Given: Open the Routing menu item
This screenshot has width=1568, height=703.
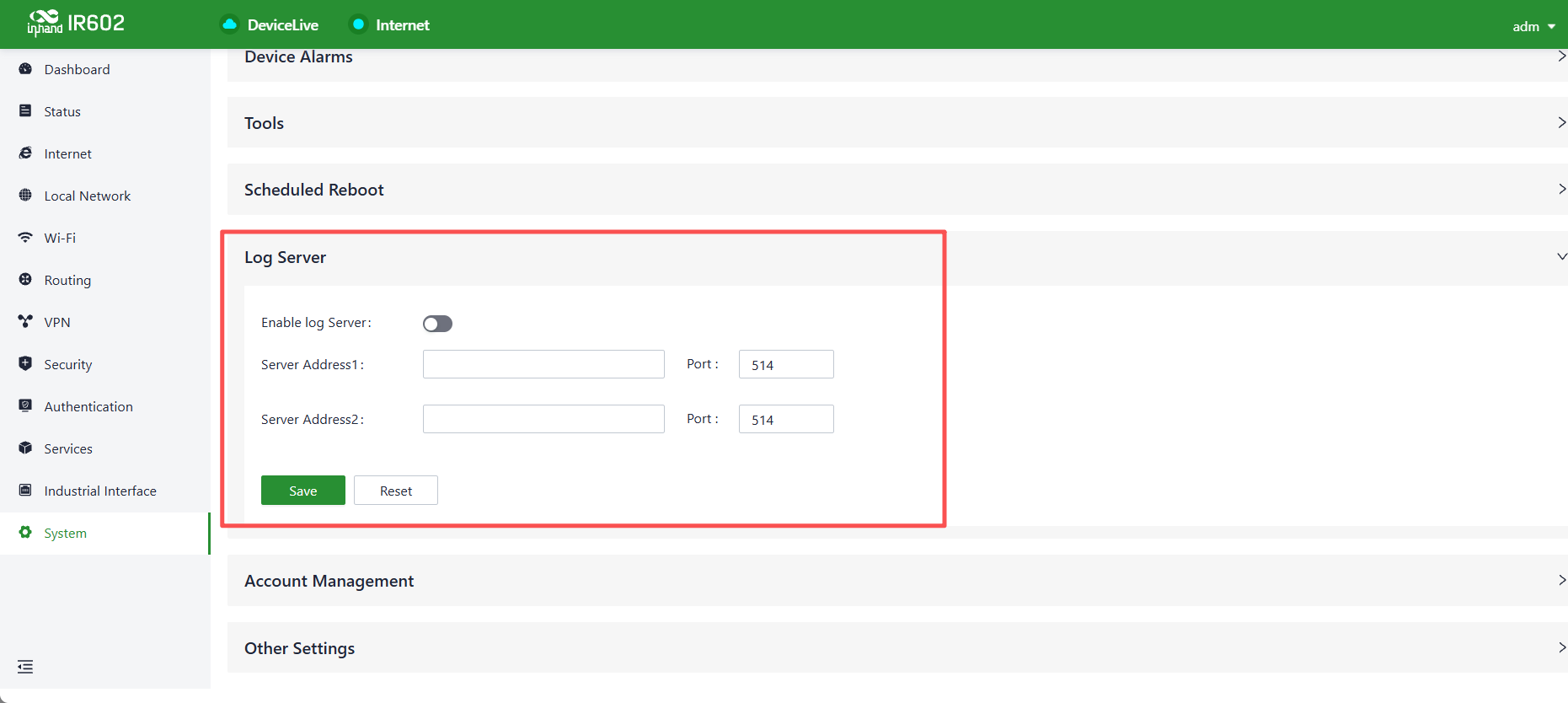Looking at the screenshot, I should coord(104,280).
